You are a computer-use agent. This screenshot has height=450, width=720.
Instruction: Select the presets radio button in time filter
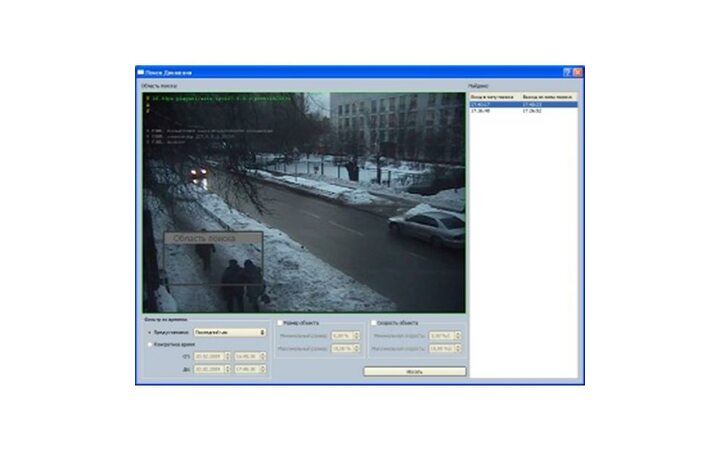coord(150,332)
